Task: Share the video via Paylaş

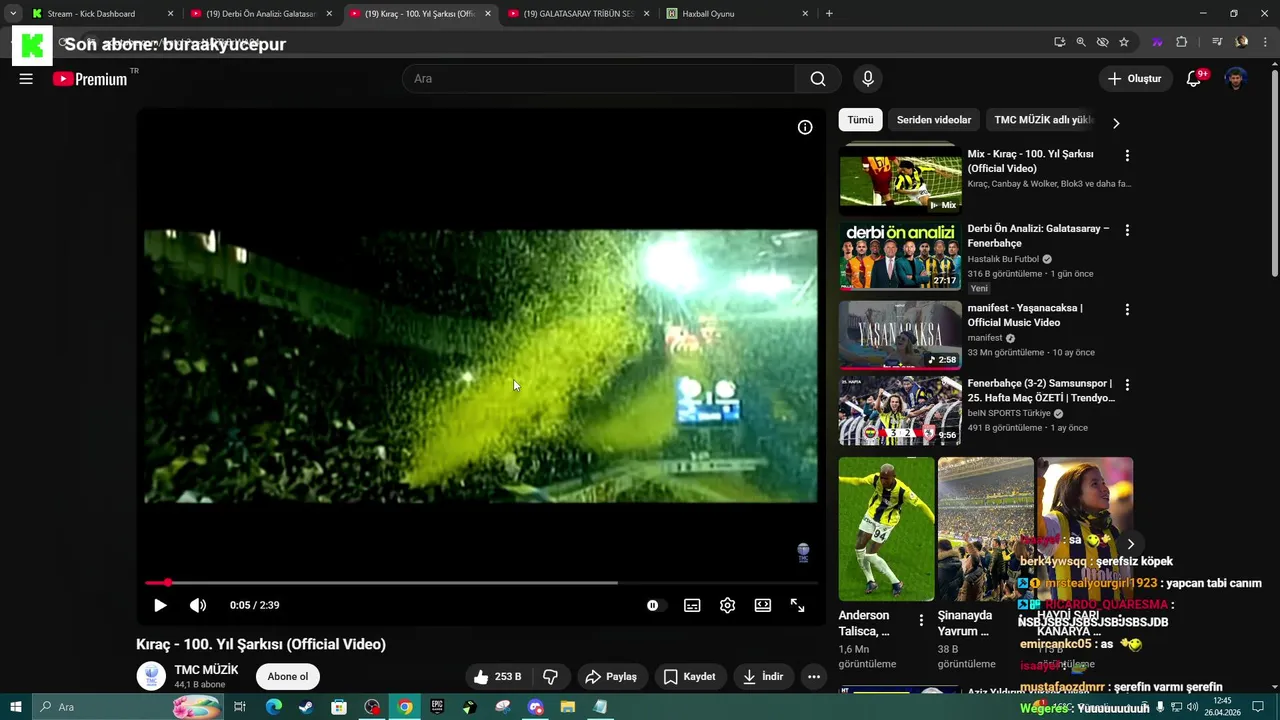Action: [x=611, y=677]
